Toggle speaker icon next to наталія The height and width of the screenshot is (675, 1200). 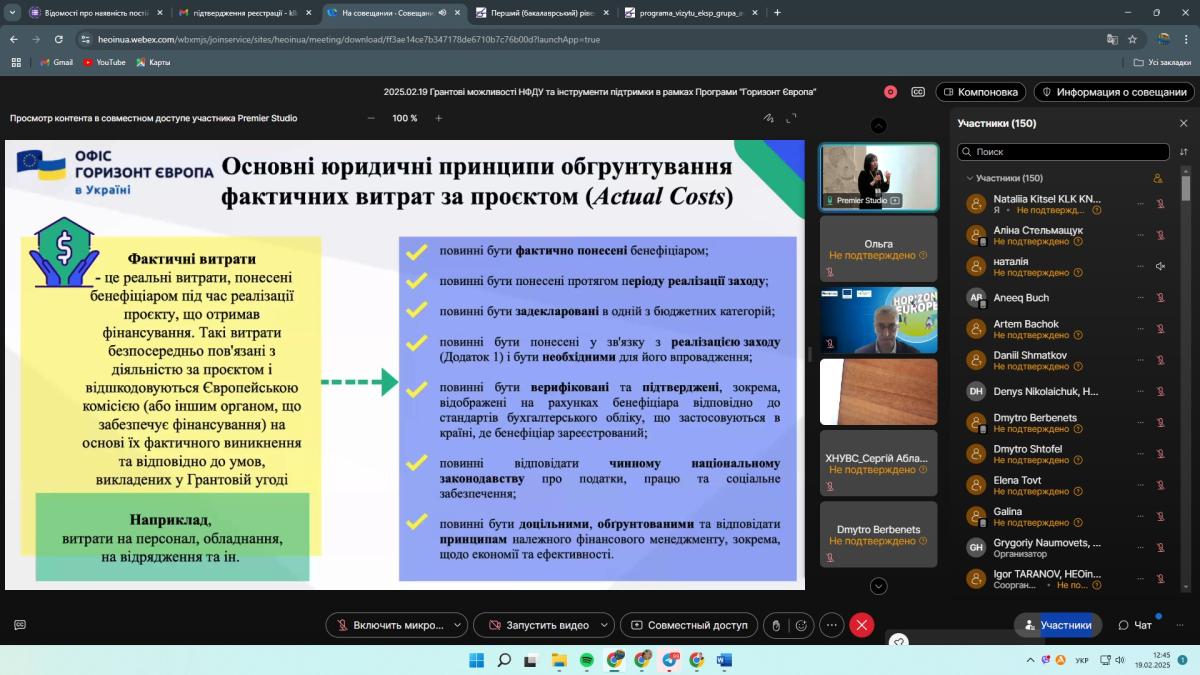tap(1160, 266)
